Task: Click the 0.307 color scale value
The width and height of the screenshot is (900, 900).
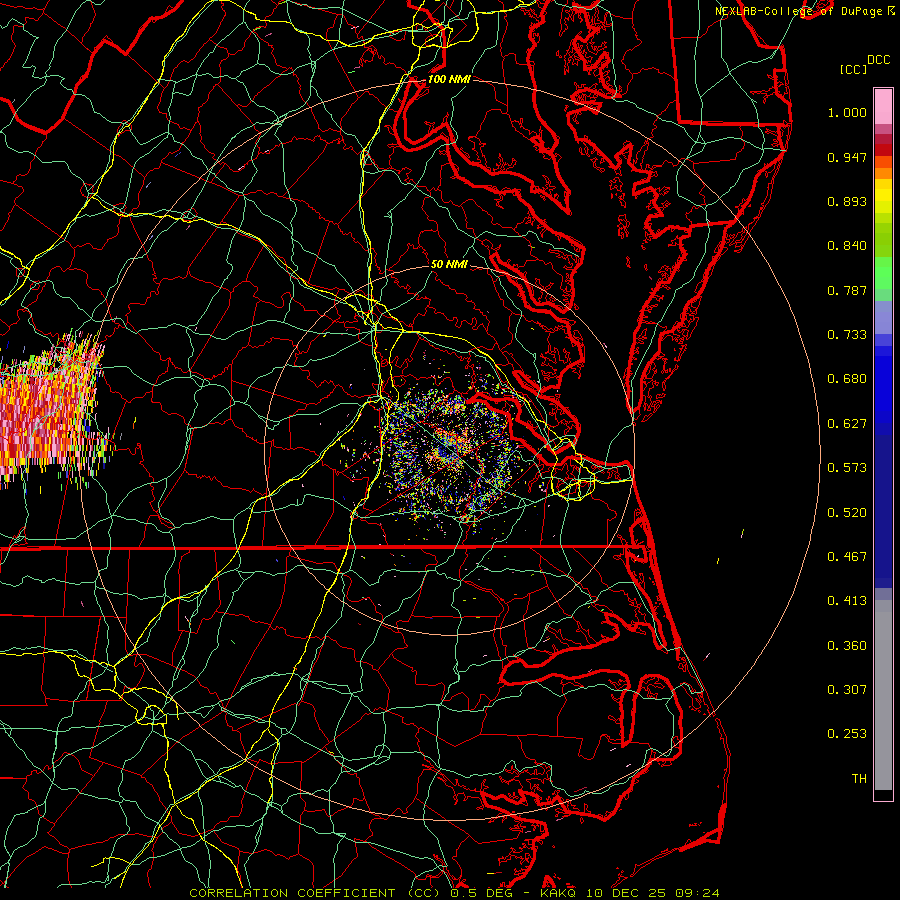Action: point(847,690)
